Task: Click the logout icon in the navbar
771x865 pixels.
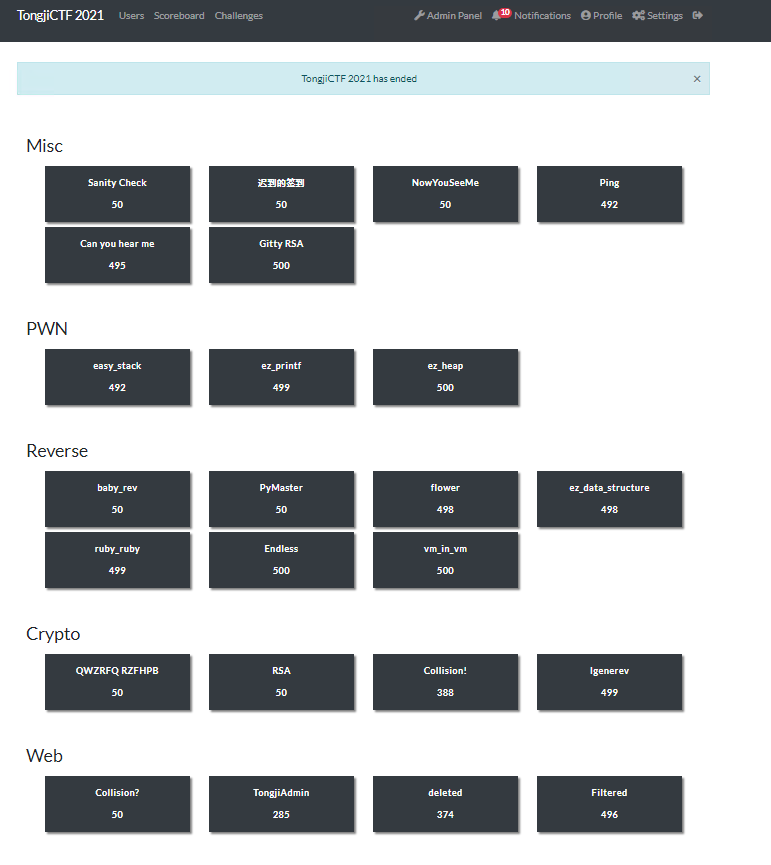Action: click(x=698, y=15)
